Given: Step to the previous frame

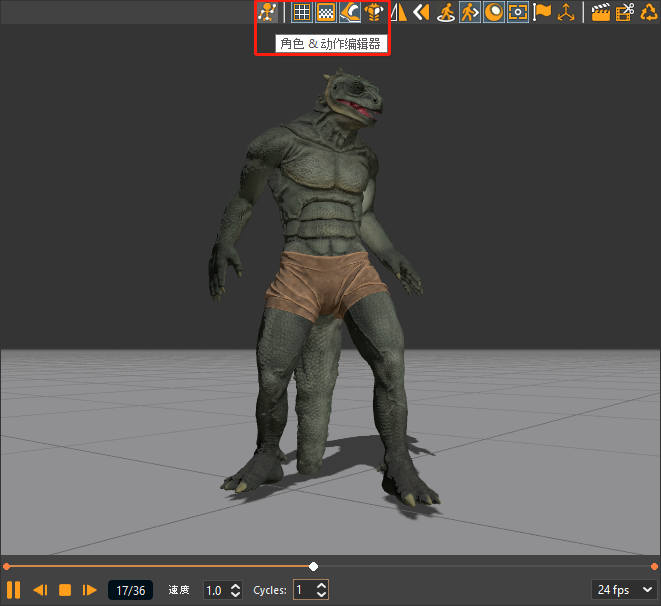Looking at the screenshot, I should tap(40, 590).
